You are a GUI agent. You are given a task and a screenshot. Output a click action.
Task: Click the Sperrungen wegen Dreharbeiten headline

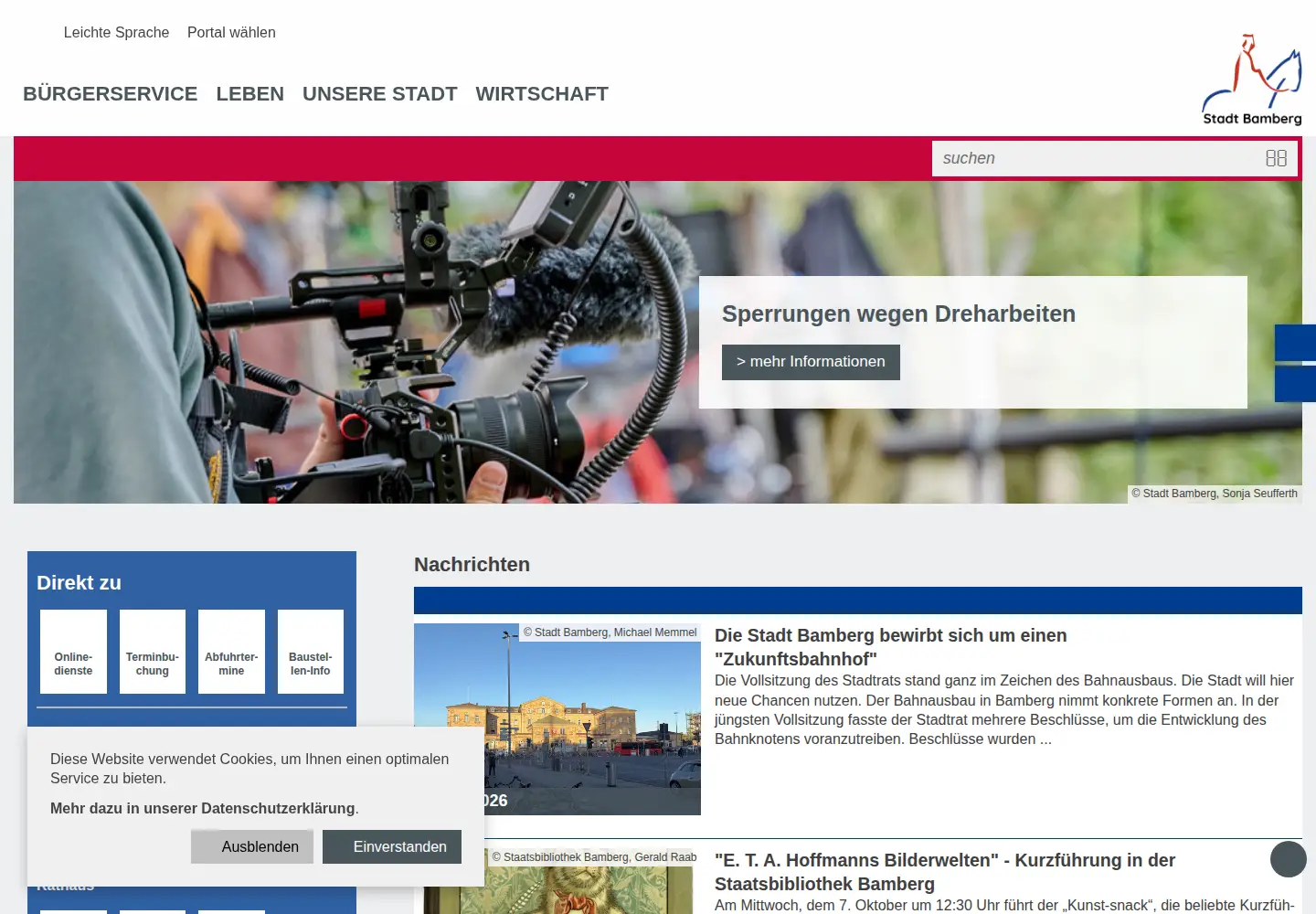click(898, 314)
